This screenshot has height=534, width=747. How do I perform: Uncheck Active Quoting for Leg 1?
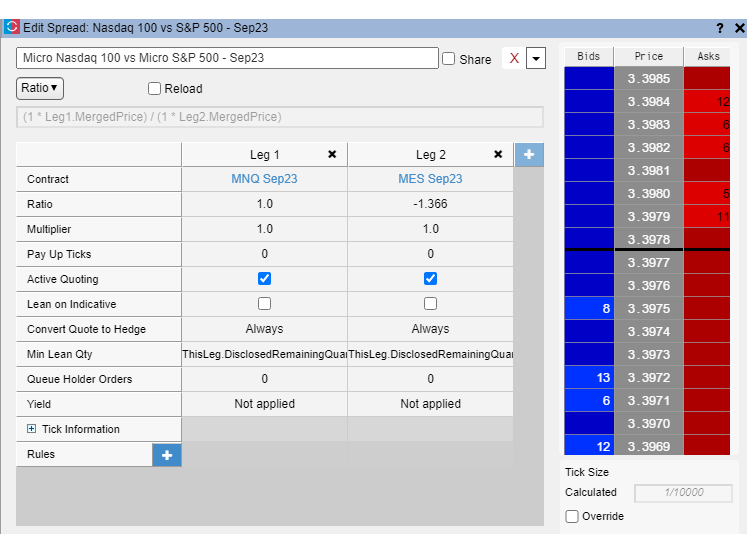(x=264, y=279)
